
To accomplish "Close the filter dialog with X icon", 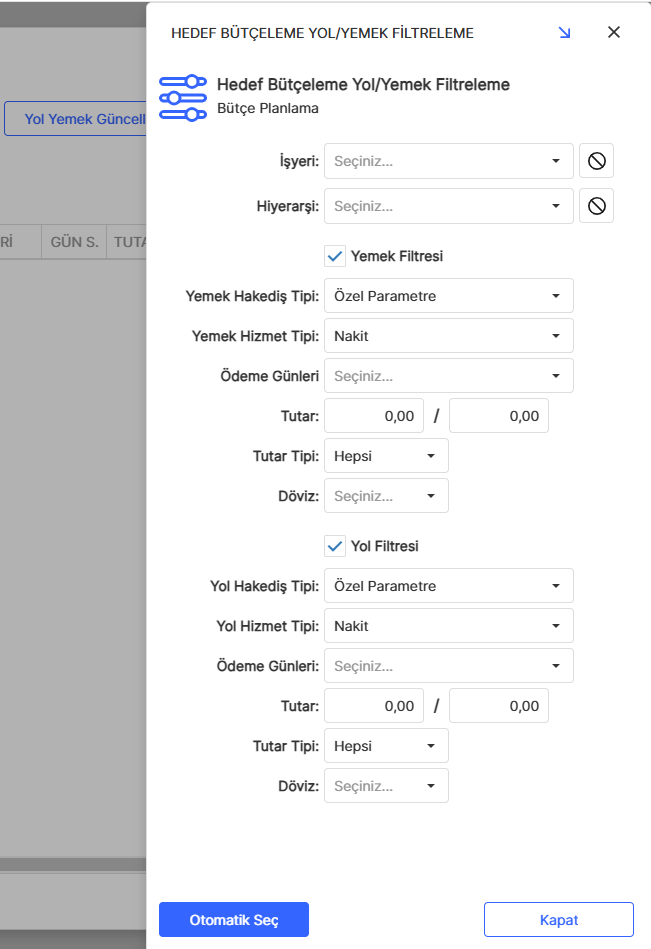I will [x=614, y=32].
